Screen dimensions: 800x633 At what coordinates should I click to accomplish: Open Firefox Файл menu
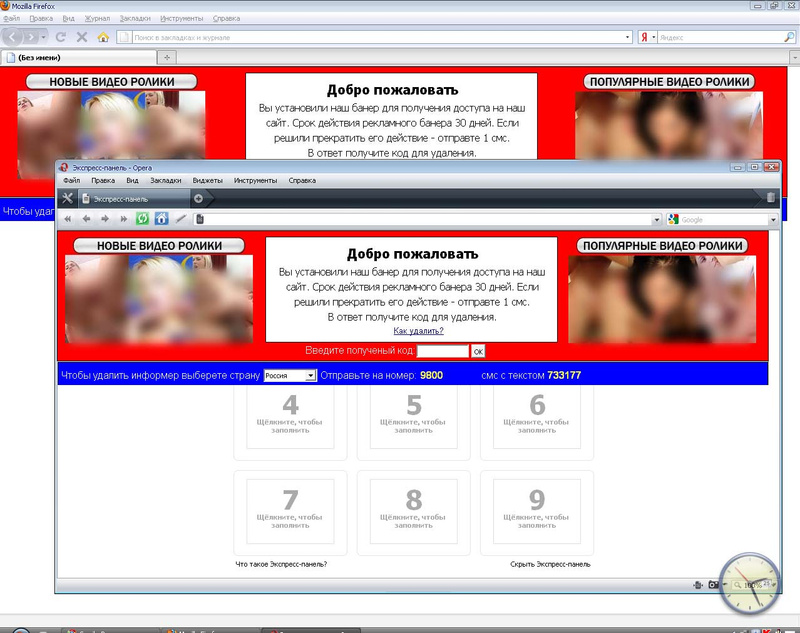click(11, 18)
